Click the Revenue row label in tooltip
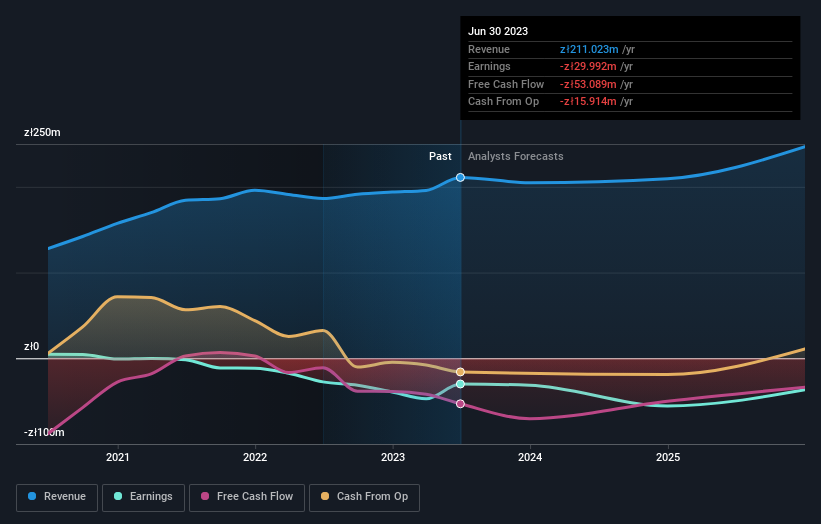 pos(489,49)
